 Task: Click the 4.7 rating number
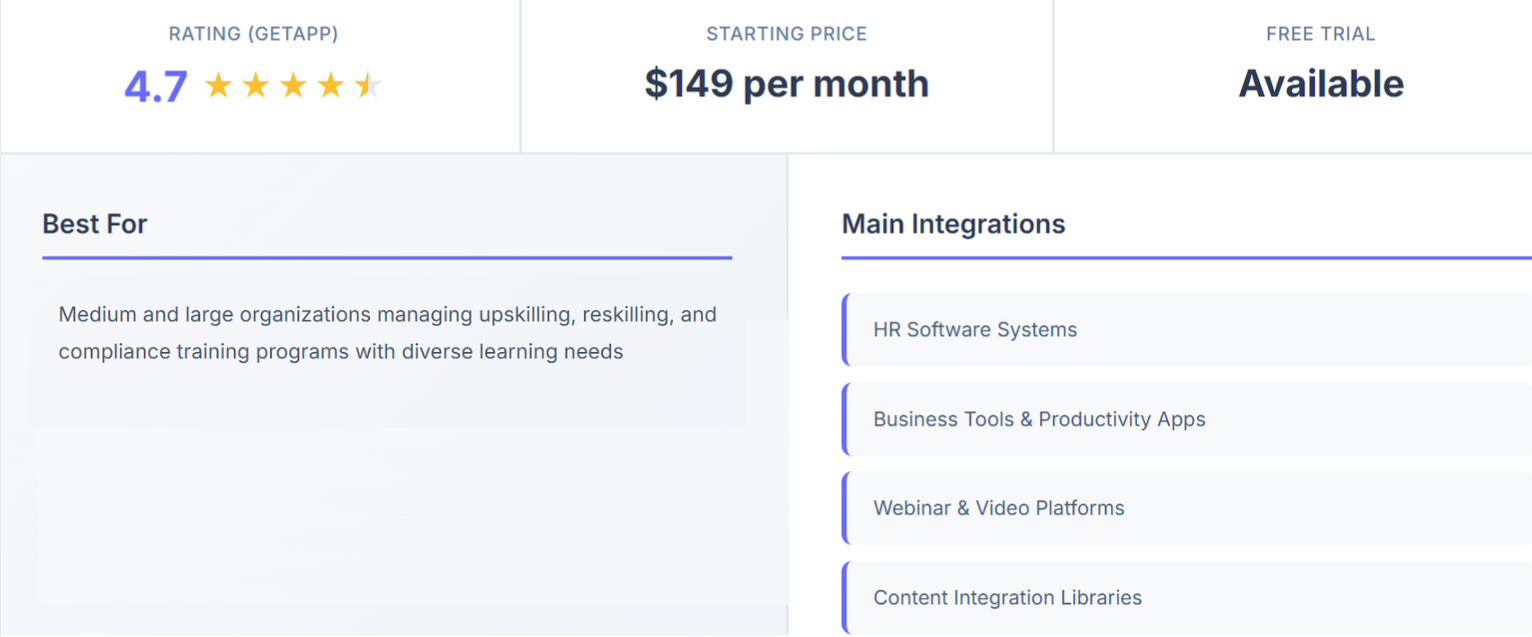[x=156, y=87]
